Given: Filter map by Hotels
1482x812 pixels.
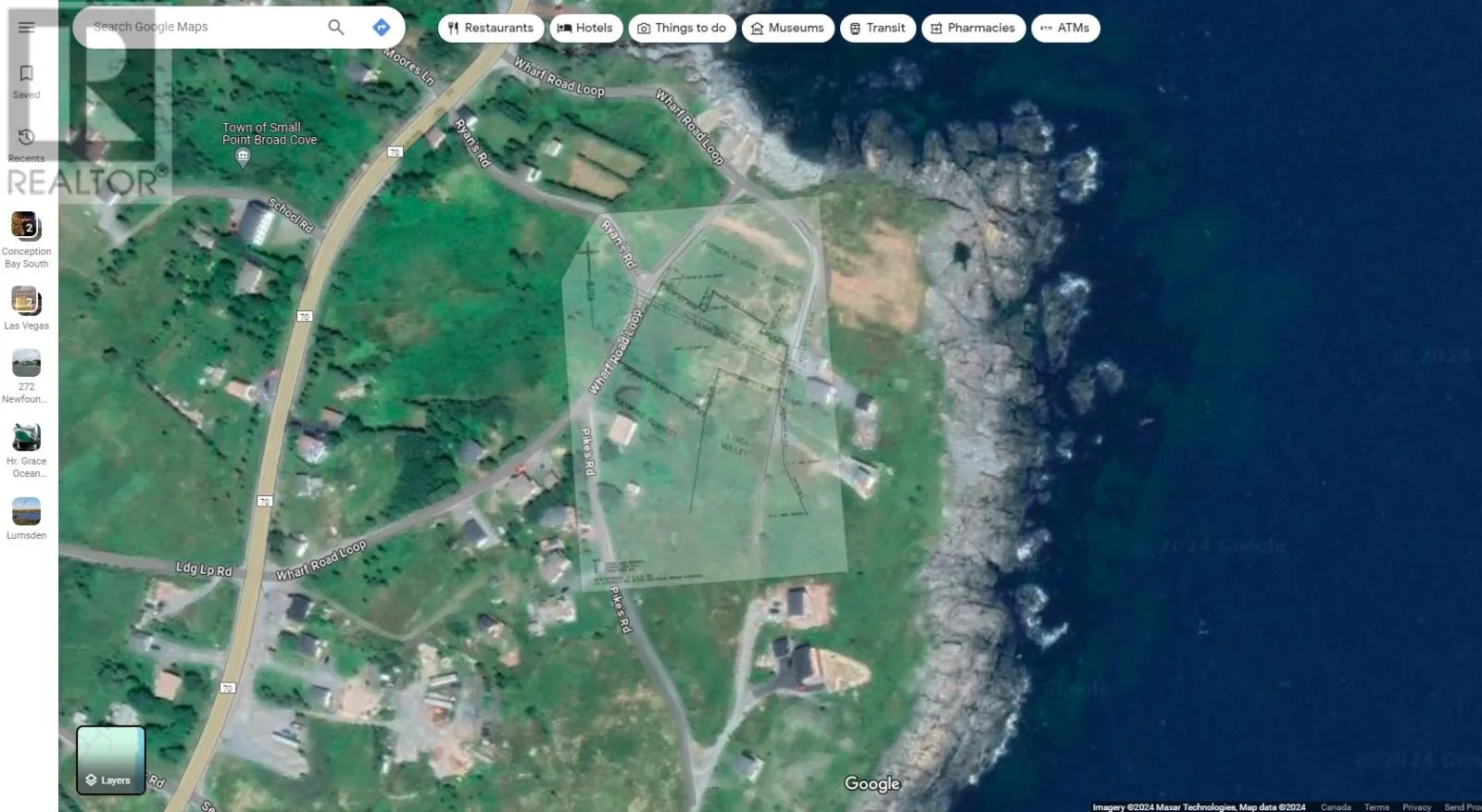Looking at the screenshot, I should [585, 28].
